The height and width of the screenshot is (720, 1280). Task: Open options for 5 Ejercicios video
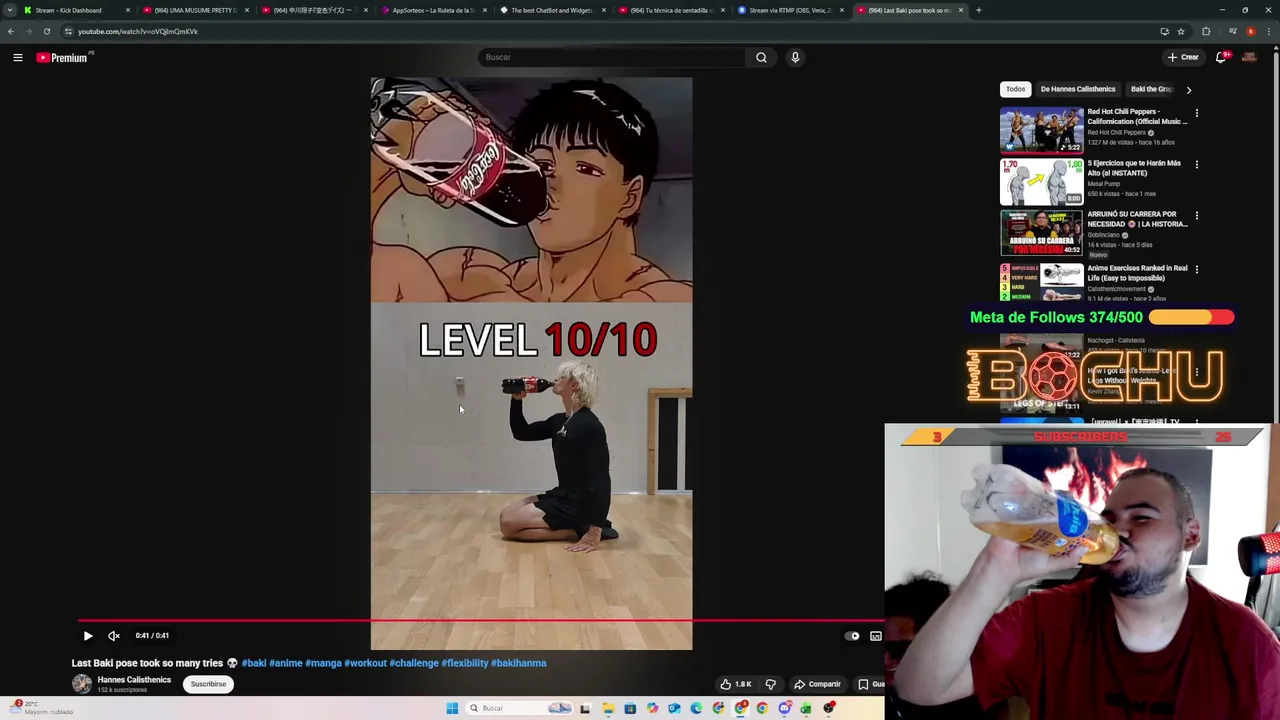pos(1196,164)
